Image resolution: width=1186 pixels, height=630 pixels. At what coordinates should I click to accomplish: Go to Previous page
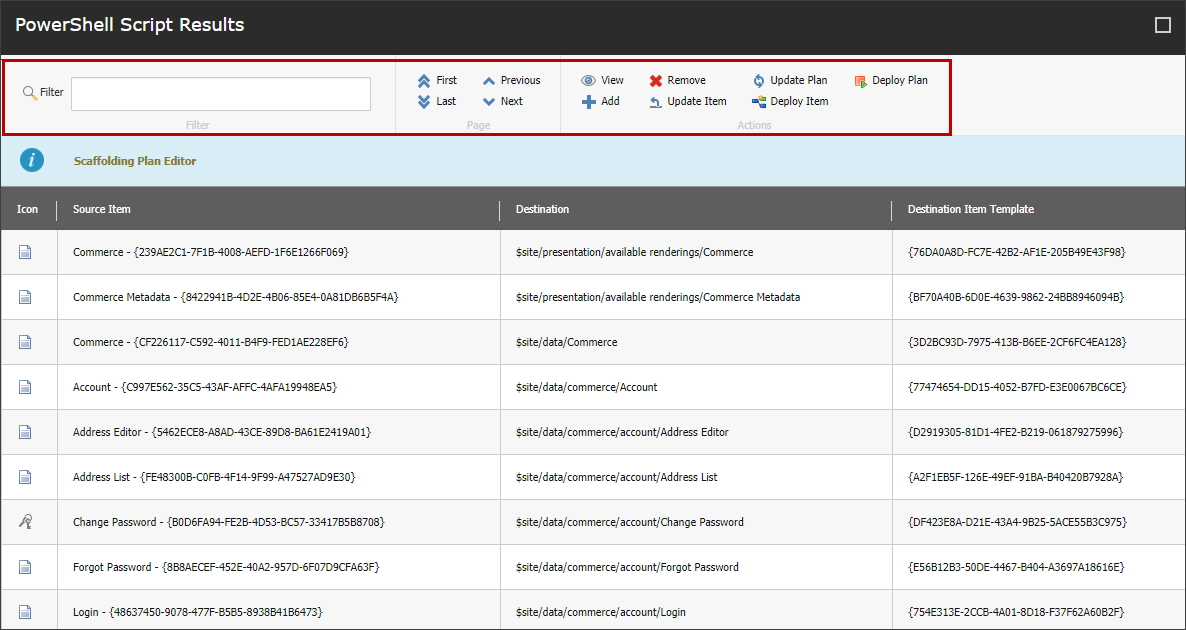511,80
